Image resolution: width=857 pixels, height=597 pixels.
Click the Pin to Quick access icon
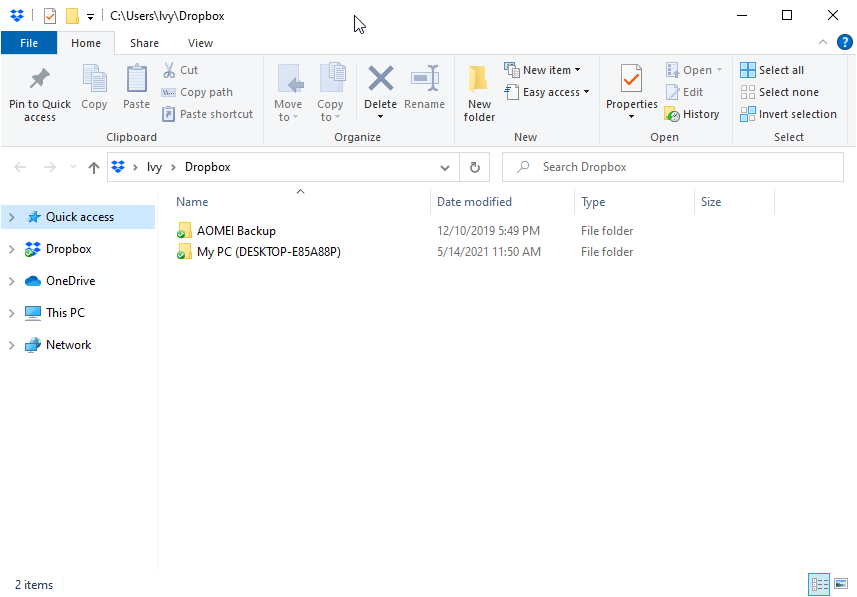pyautogui.click(x=40, y=80)
